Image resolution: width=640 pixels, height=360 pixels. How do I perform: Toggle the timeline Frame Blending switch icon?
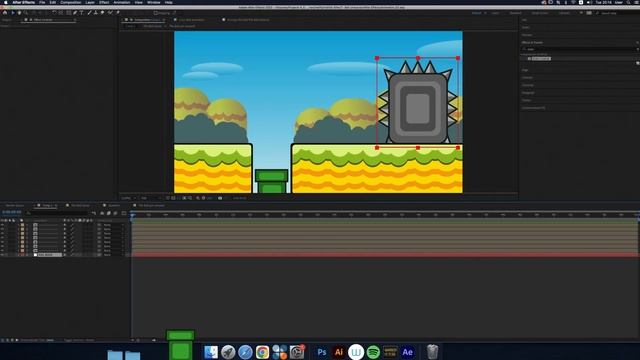point(109,213)
